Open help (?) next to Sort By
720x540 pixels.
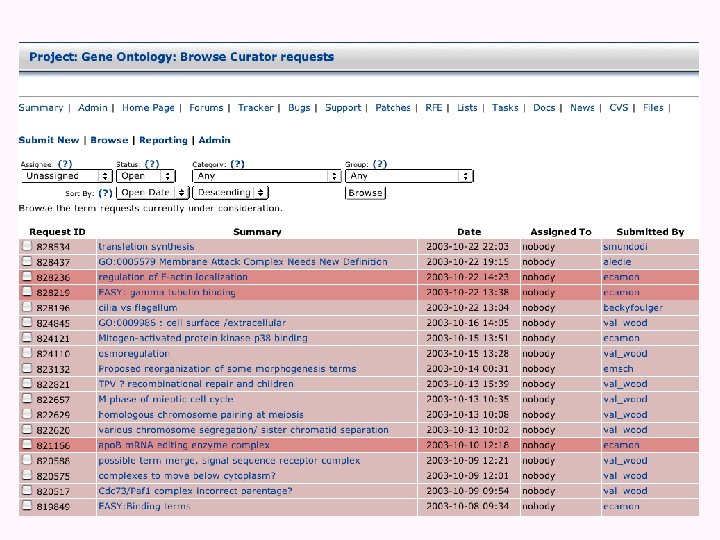tap(105, 193)
